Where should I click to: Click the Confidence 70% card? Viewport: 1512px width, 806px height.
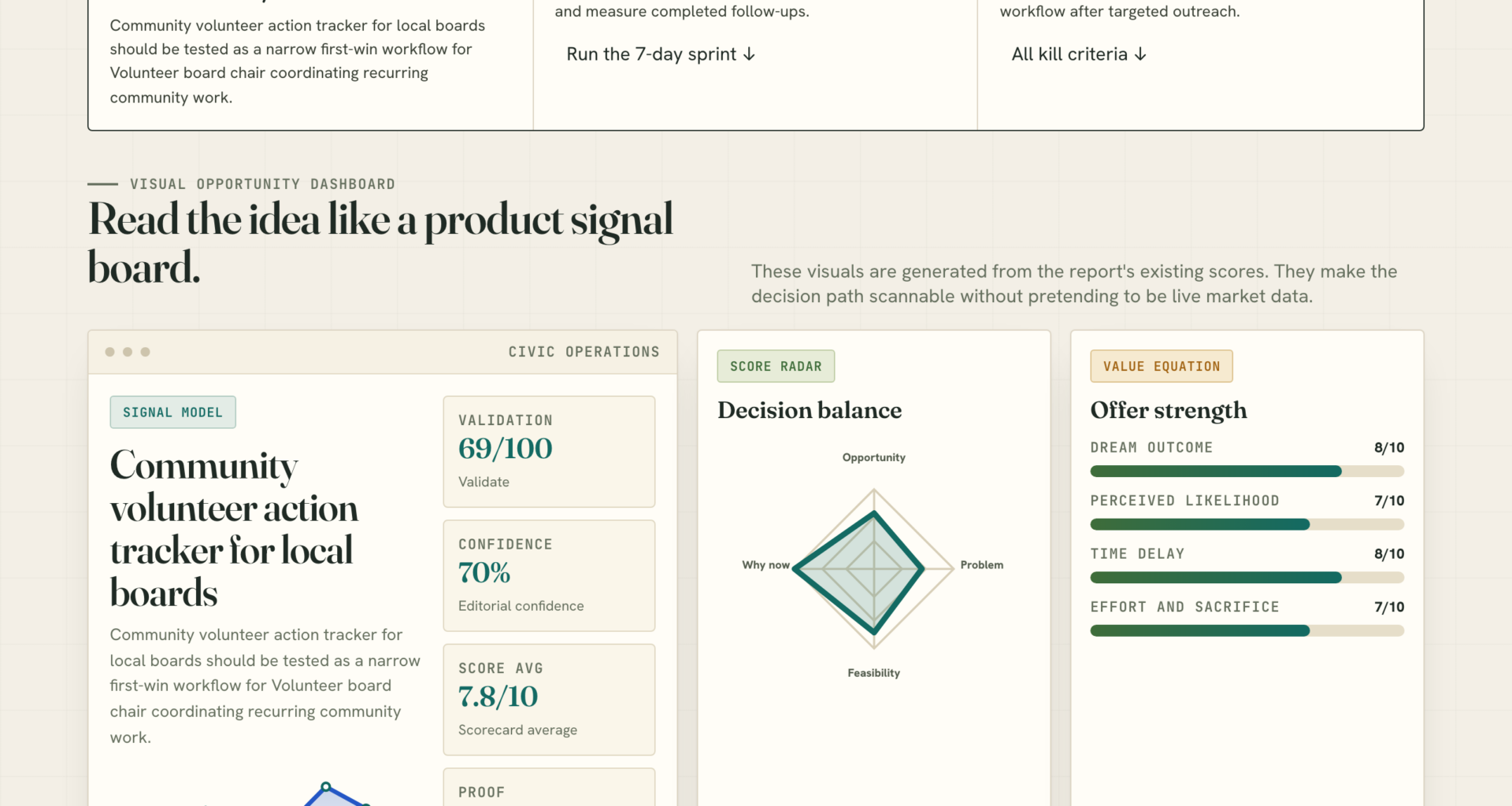click(549, 575)
